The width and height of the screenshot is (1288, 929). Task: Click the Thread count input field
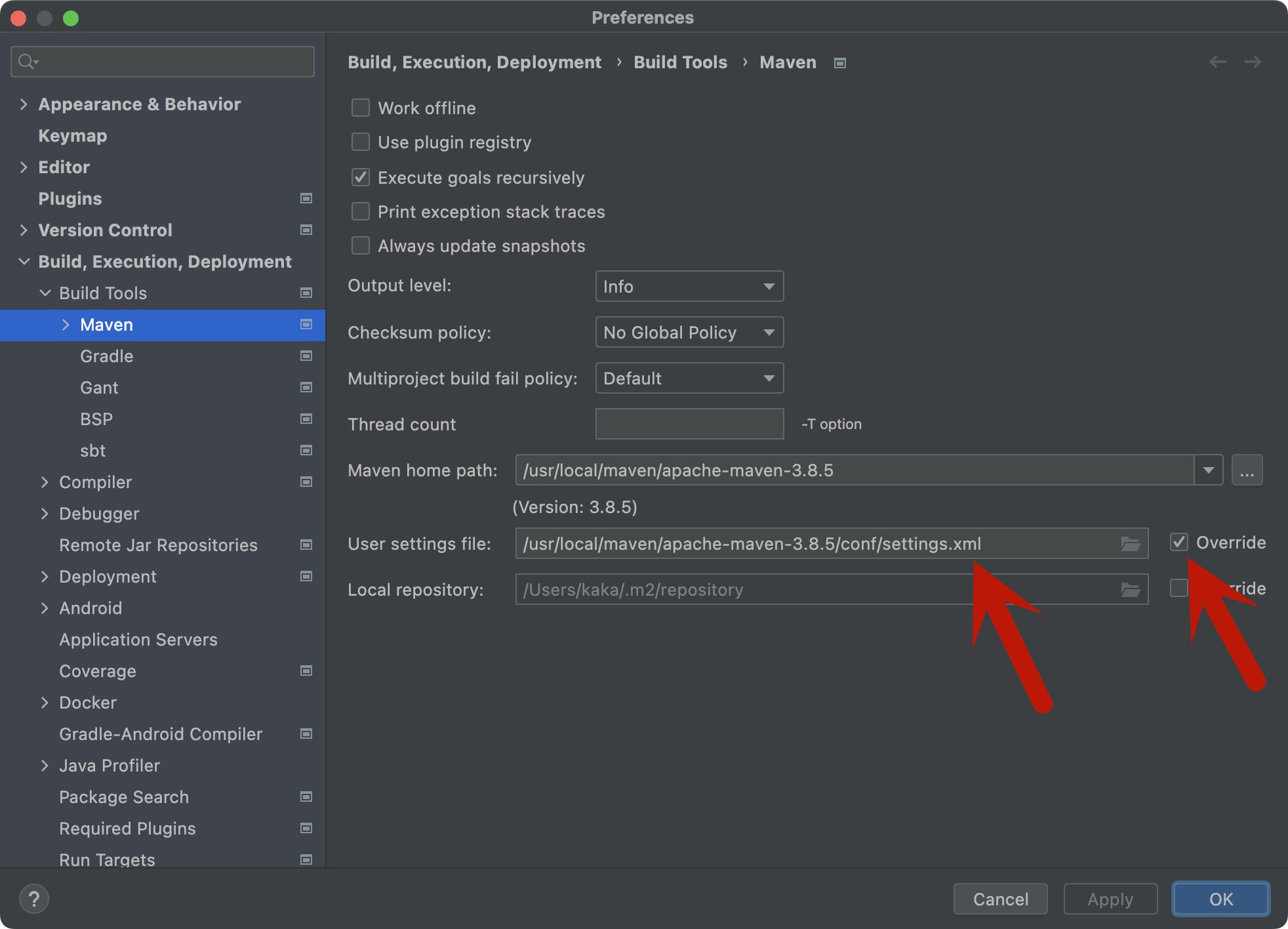coord(689,424)
